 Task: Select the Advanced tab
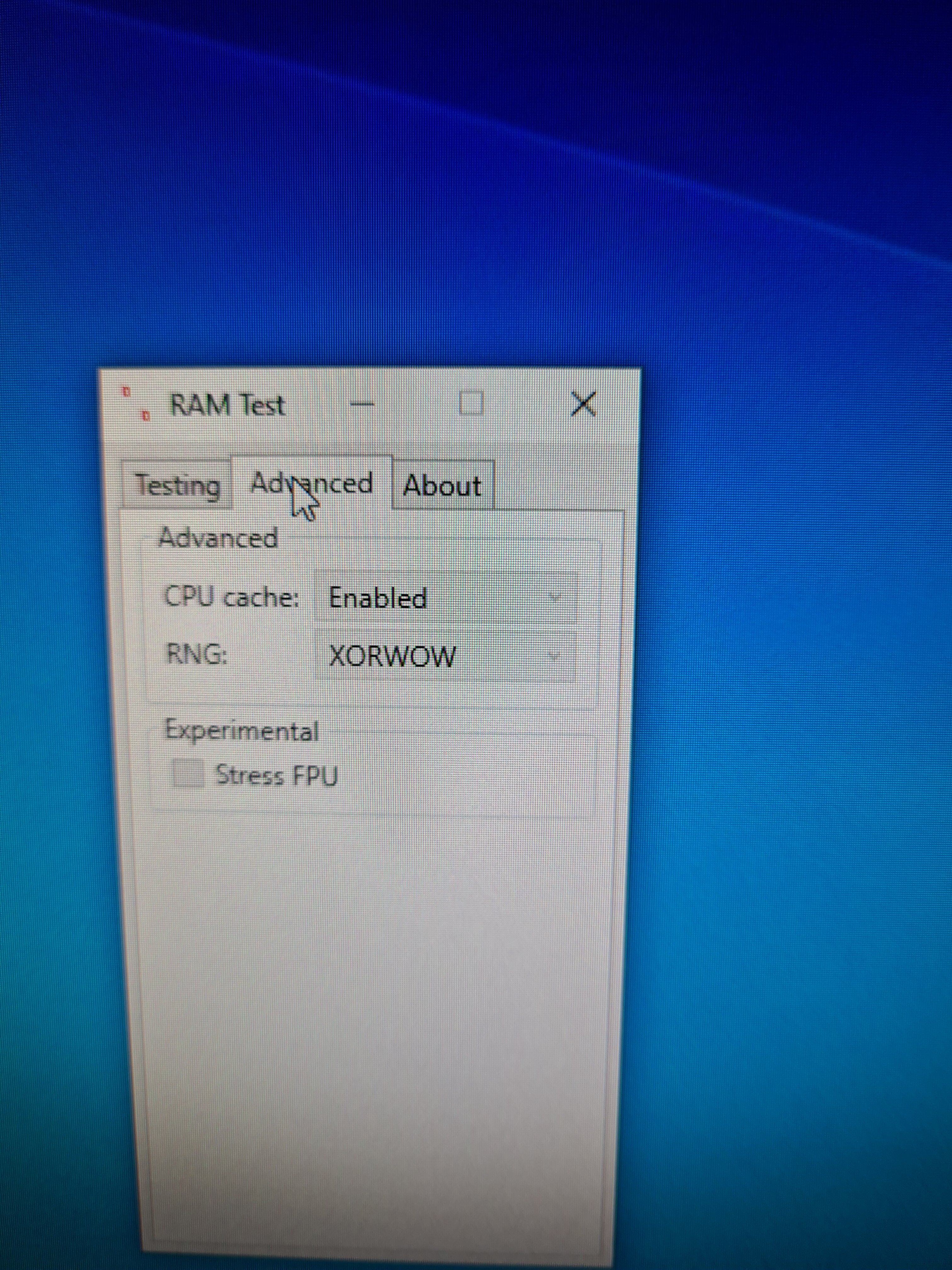[312, 483]
